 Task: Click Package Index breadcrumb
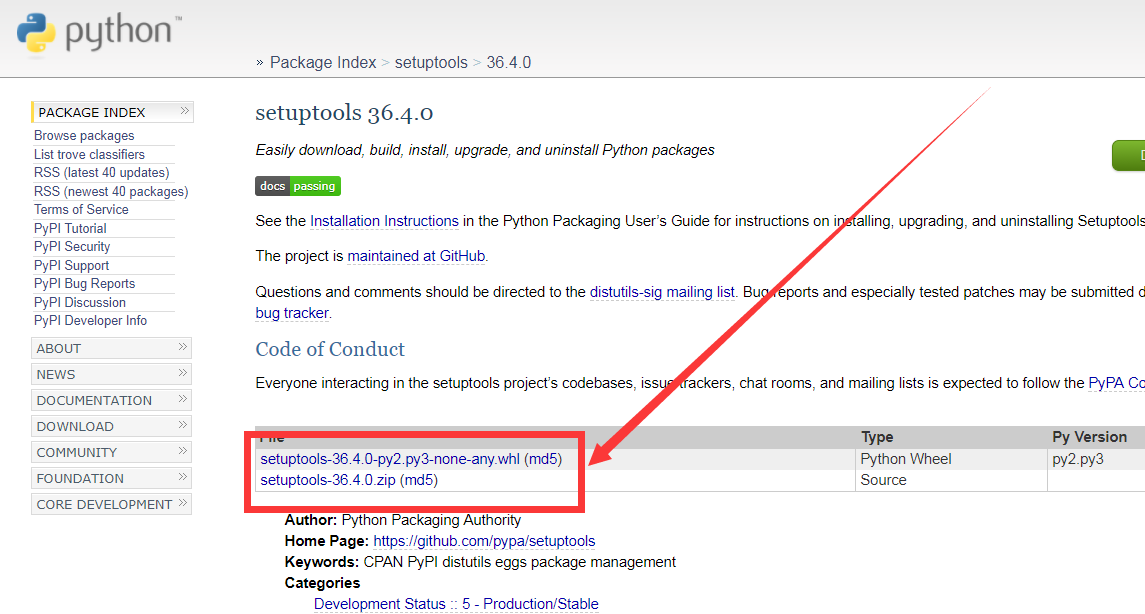pos(323,63)
